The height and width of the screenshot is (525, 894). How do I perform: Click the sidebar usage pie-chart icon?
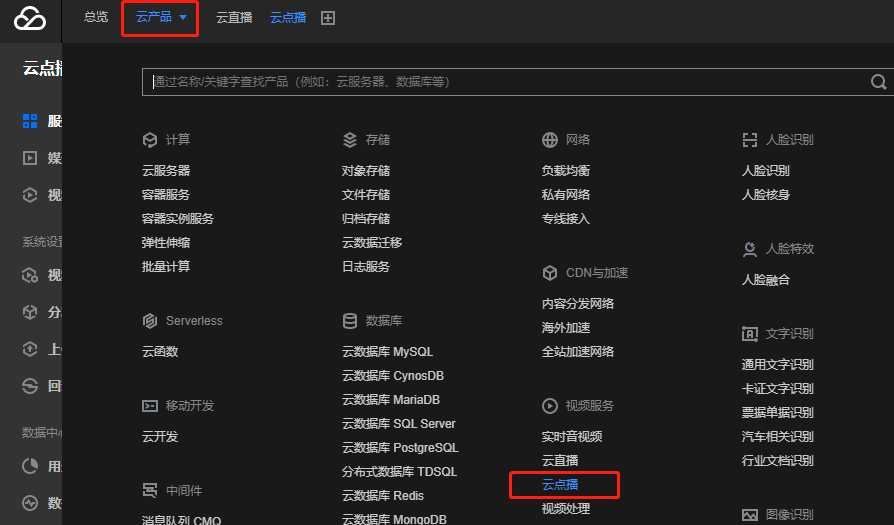30,466
